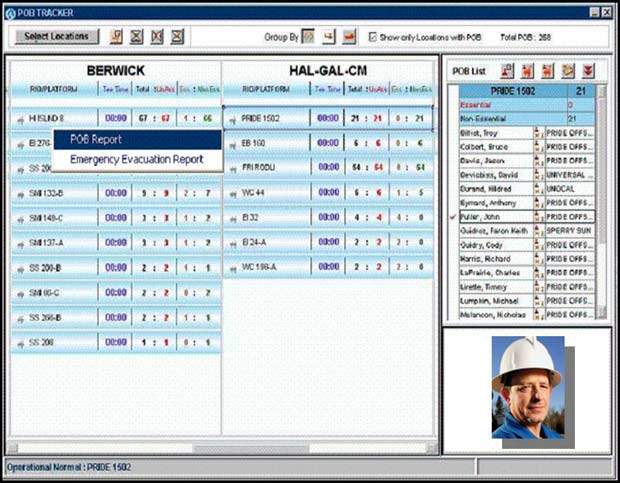Image resolution: width=620 pixels, height=483 pixels.
Task: Expand the PRIDE 1502 rig row
Action: point(231,118)
